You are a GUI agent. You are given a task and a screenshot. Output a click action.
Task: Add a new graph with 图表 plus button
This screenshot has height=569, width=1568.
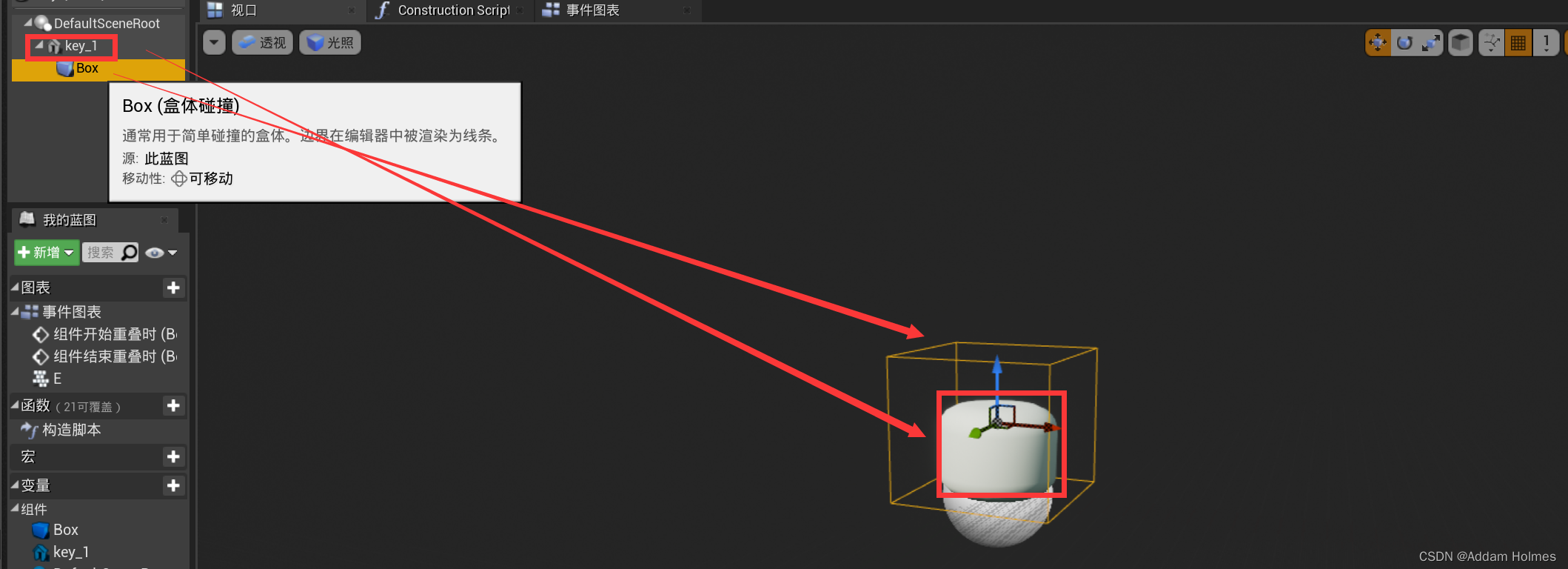click(173, 287)
